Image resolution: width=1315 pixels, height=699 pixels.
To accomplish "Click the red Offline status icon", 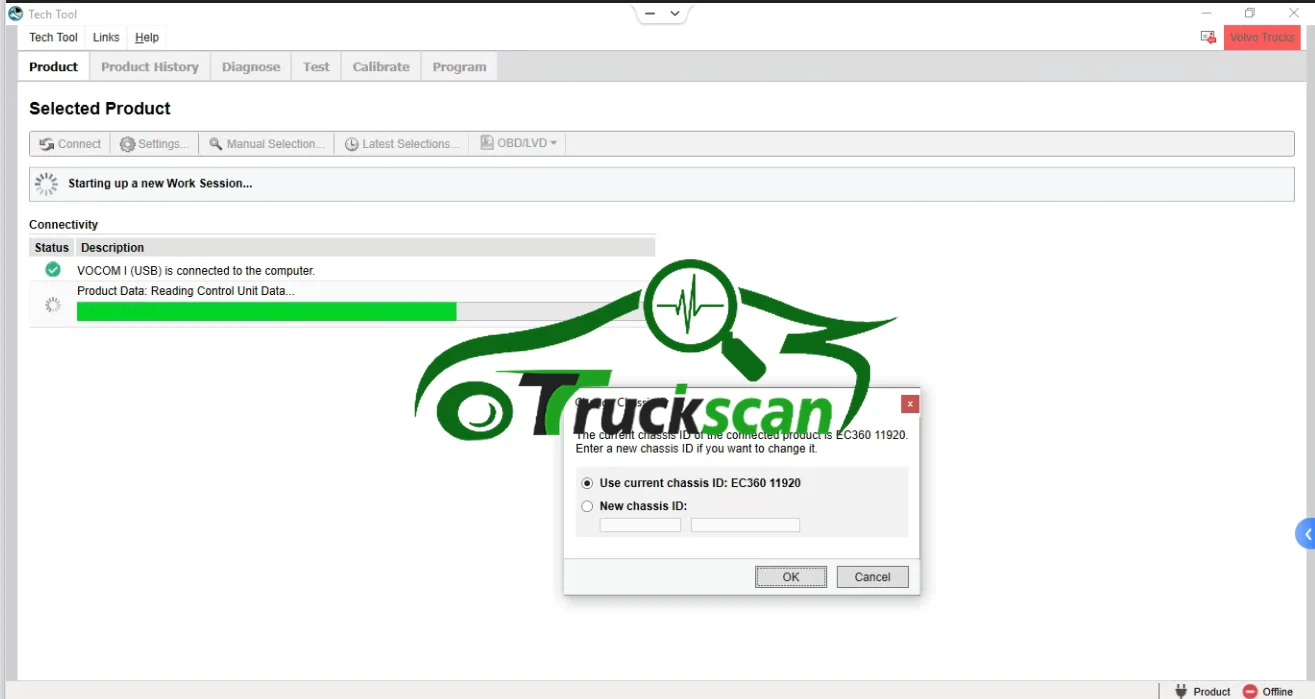I will (x=1250, y=691).
